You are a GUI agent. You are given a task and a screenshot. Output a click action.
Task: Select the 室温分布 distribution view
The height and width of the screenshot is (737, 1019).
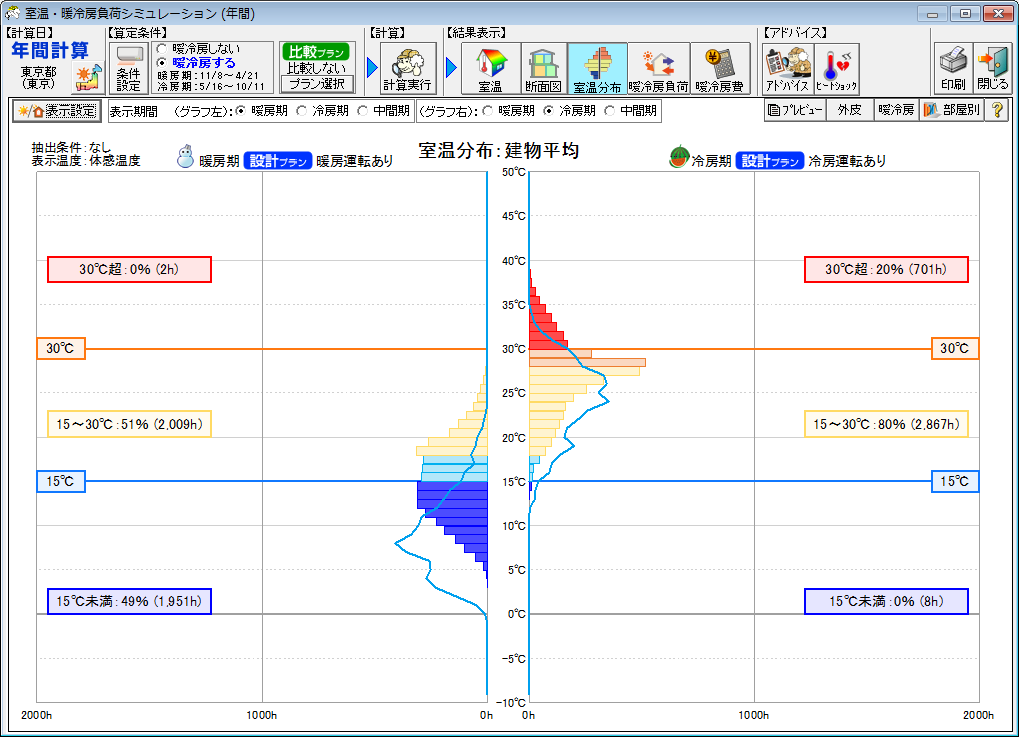(x=597, y=68)
